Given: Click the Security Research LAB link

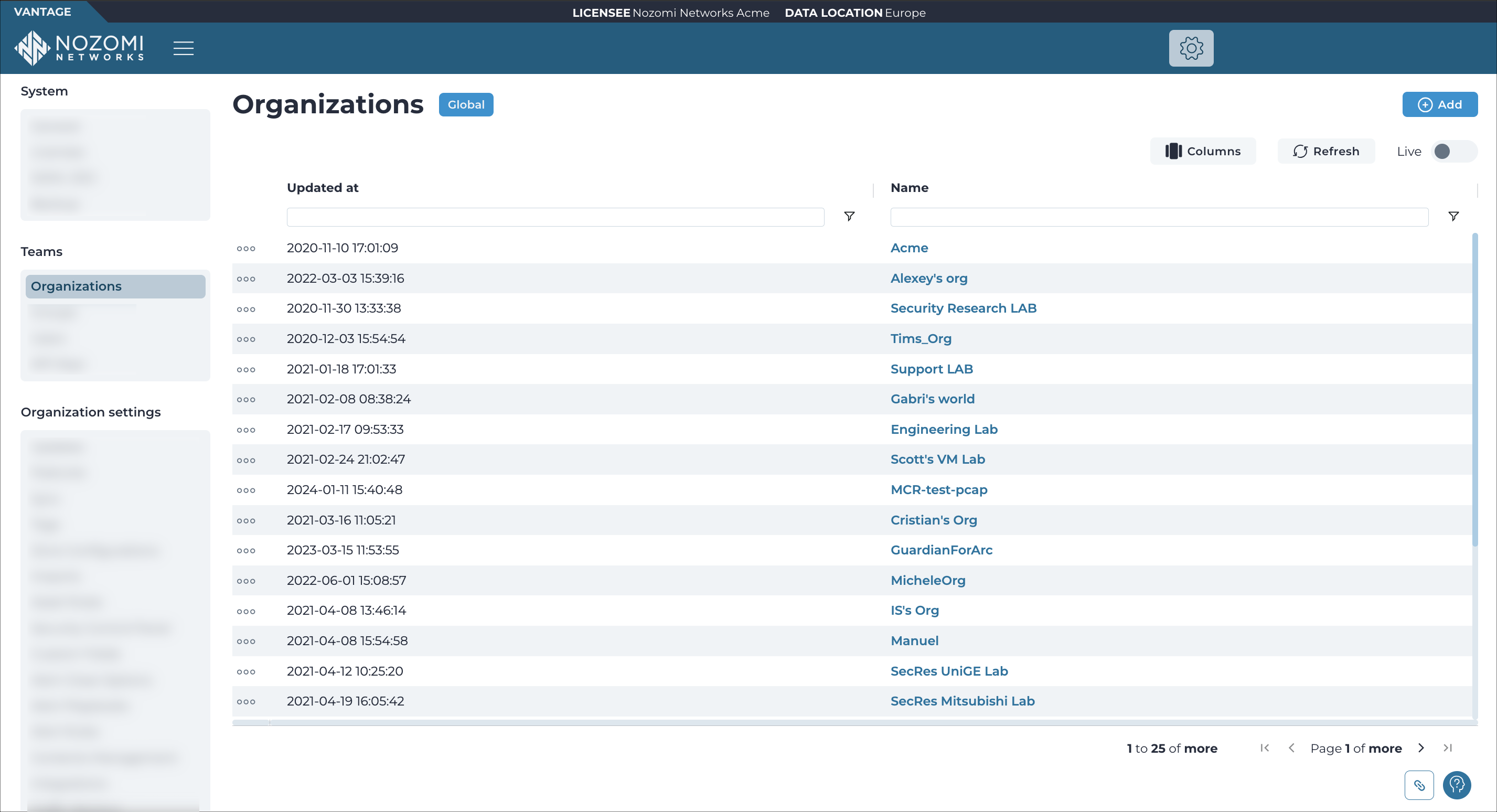Looking at the screenshot, I should [x=963, y=307].
